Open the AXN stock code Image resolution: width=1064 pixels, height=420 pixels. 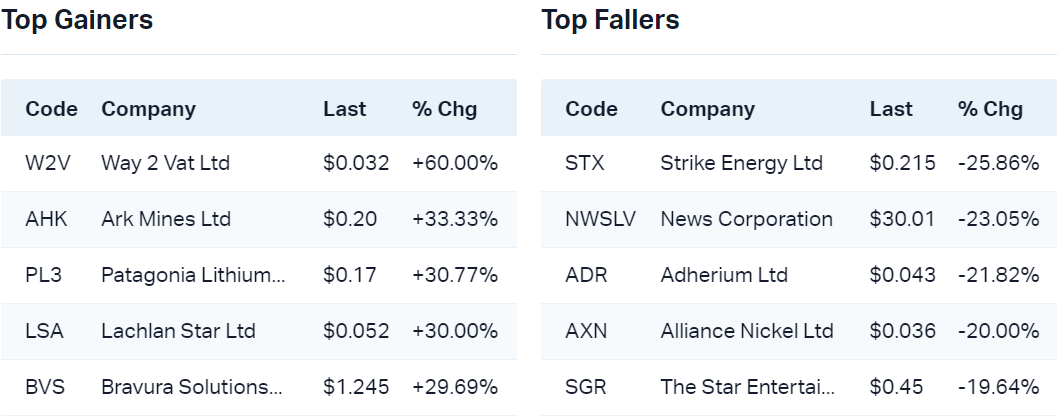coord(586,330)
